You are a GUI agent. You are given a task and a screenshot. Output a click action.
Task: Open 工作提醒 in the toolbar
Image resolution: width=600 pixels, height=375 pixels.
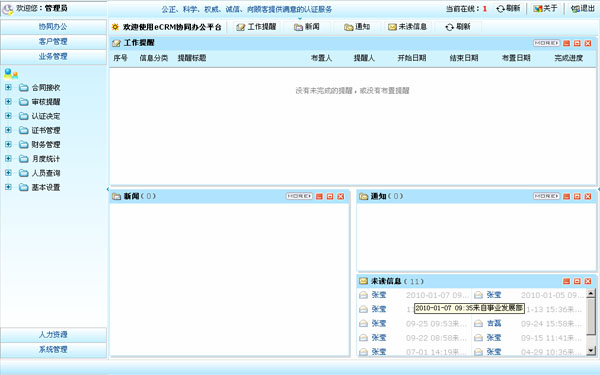pyautogui.click(x=256, y=27)
